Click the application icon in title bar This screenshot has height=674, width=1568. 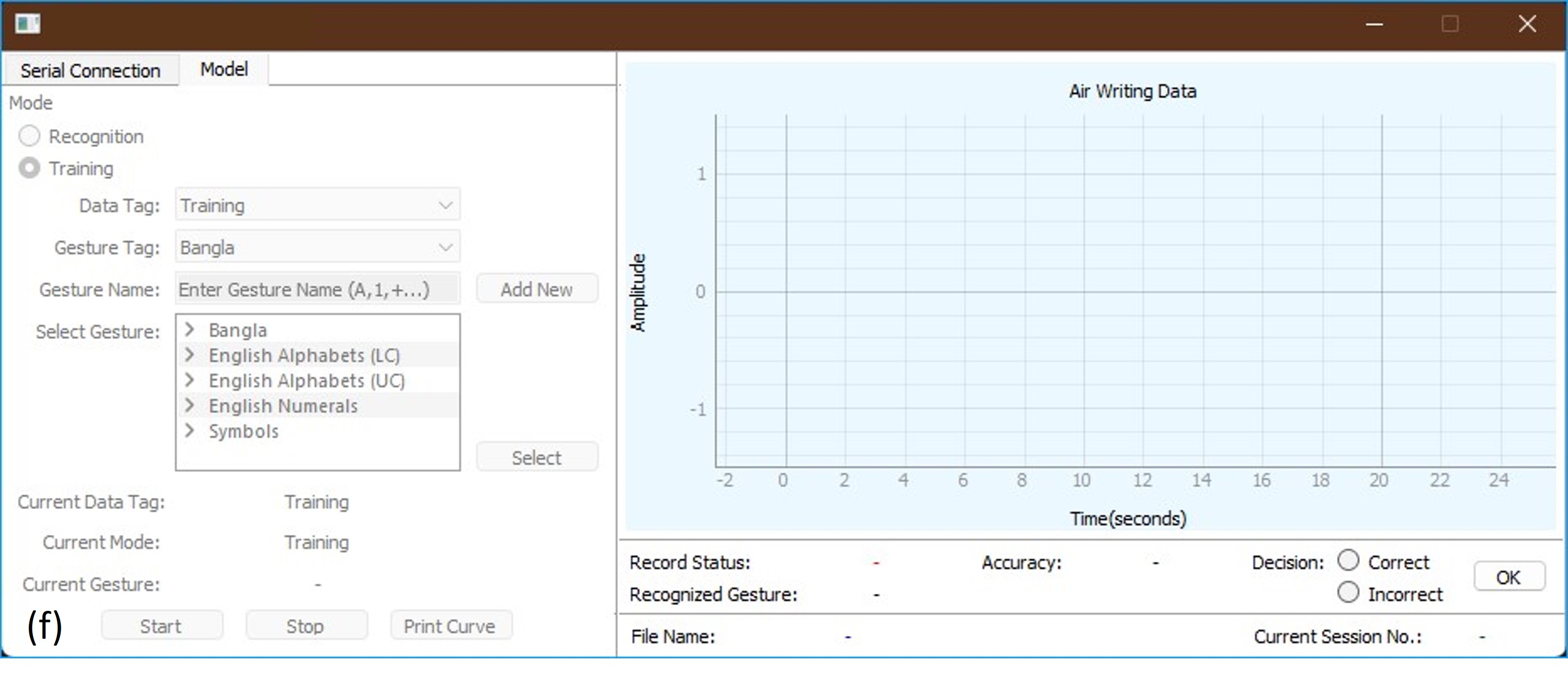tap(27, 24)
